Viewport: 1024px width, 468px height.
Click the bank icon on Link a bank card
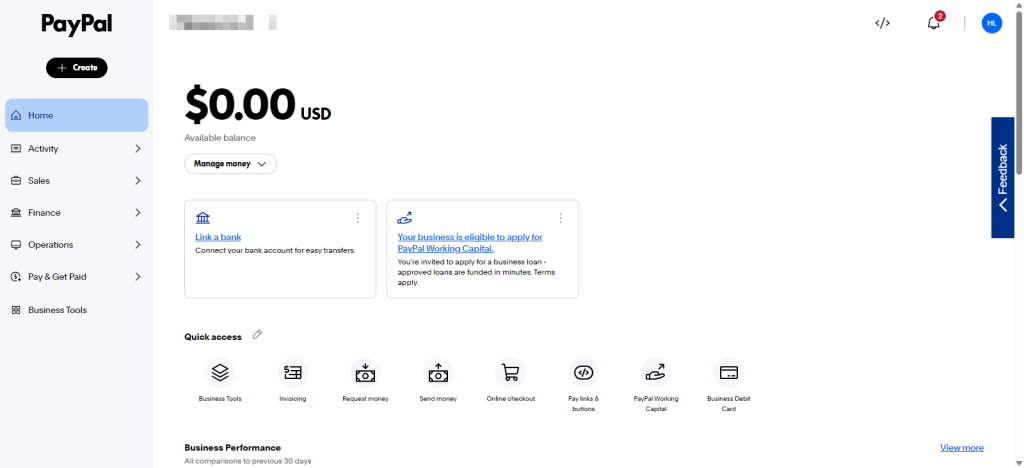click(203, 218)
